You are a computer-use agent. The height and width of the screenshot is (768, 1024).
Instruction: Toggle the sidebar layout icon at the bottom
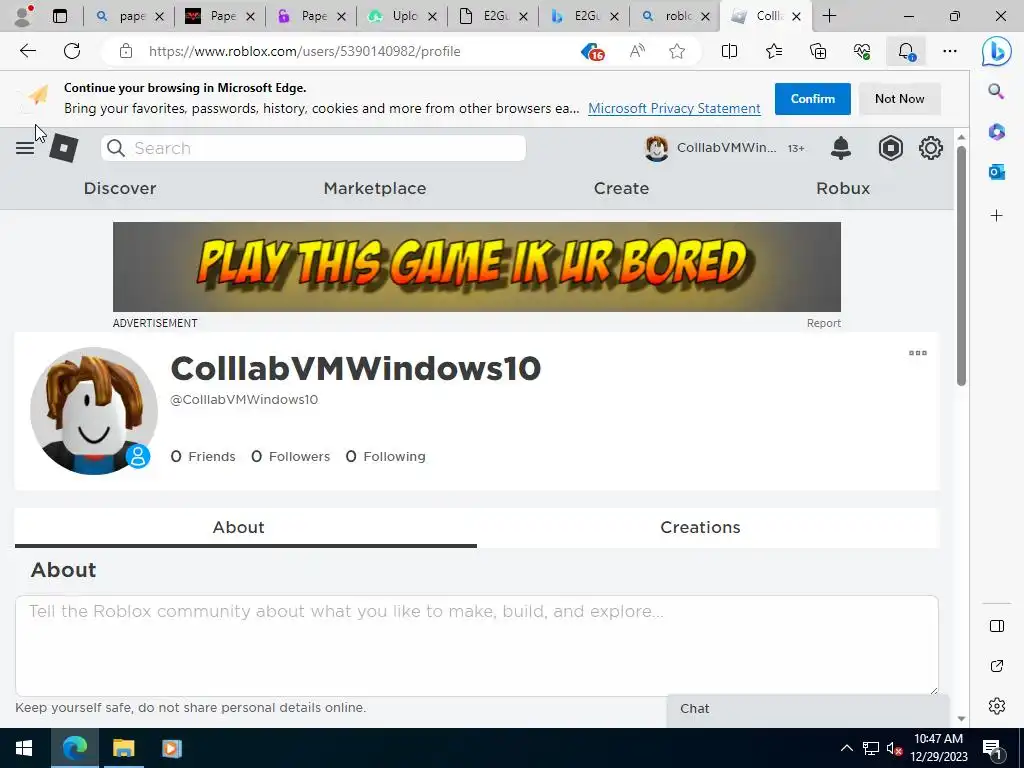[997, 626]
